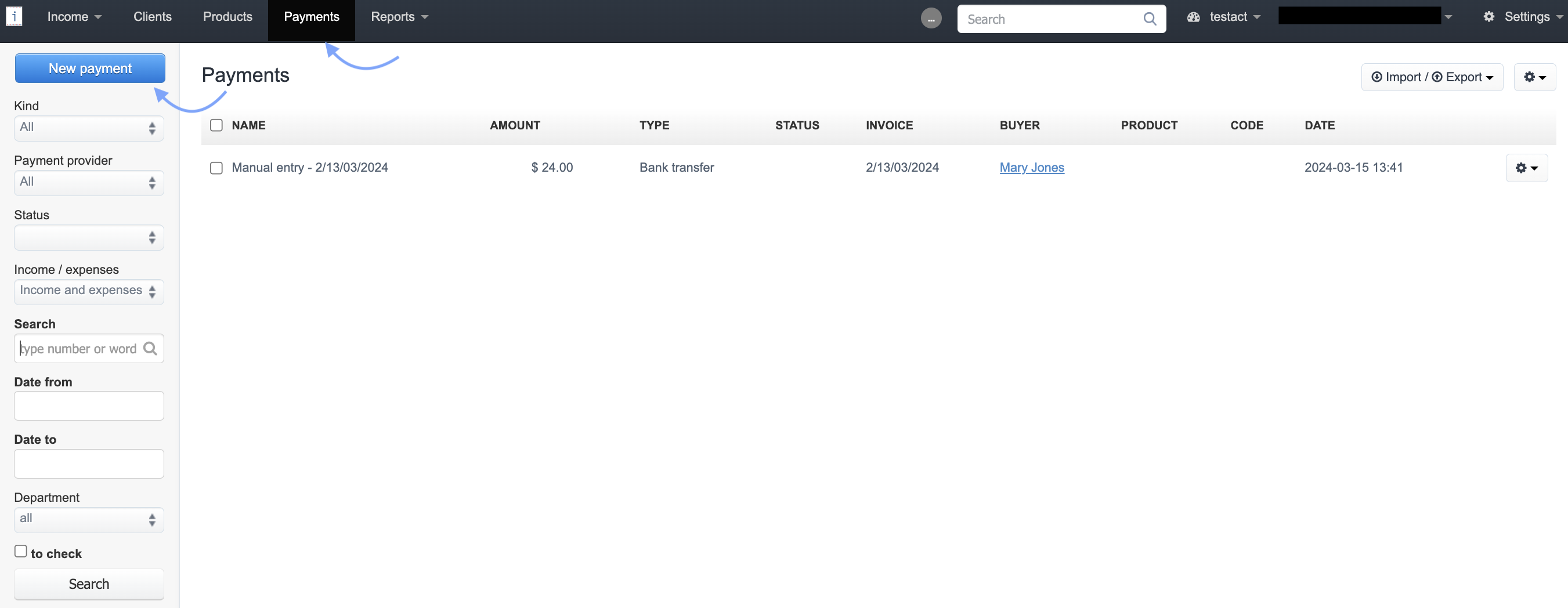Go to the Clients page
Viewport: 1568px width, 608px height.
[x=153, y=17]
